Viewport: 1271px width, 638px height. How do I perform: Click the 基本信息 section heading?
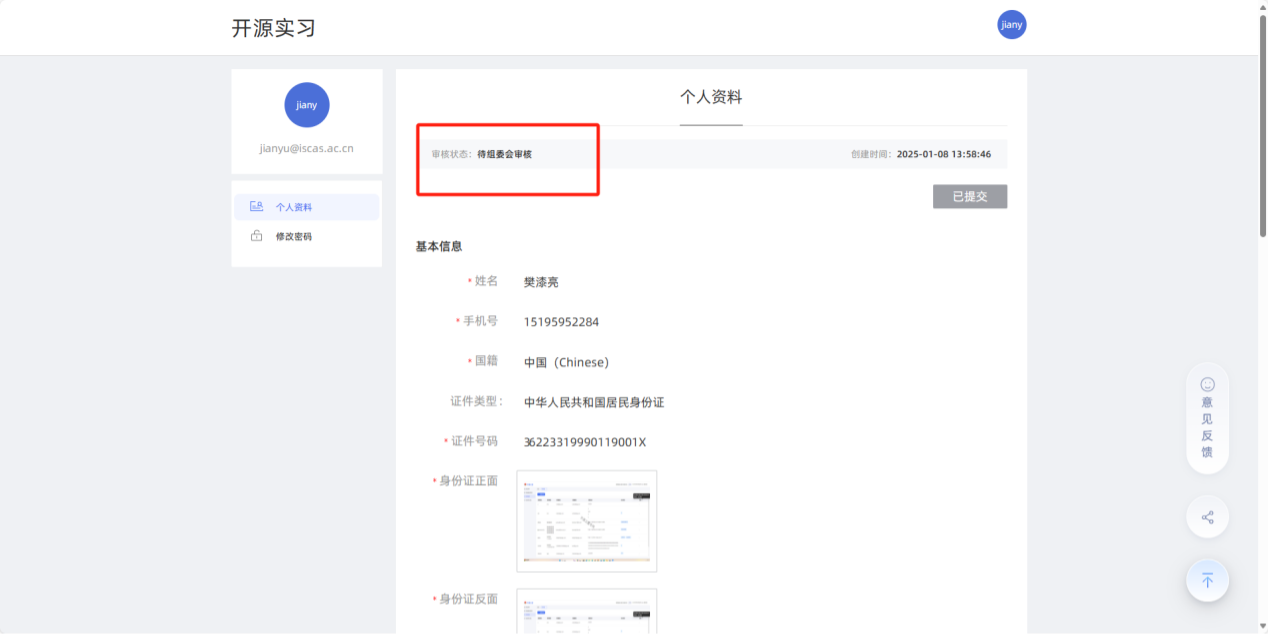click(439, 246)
